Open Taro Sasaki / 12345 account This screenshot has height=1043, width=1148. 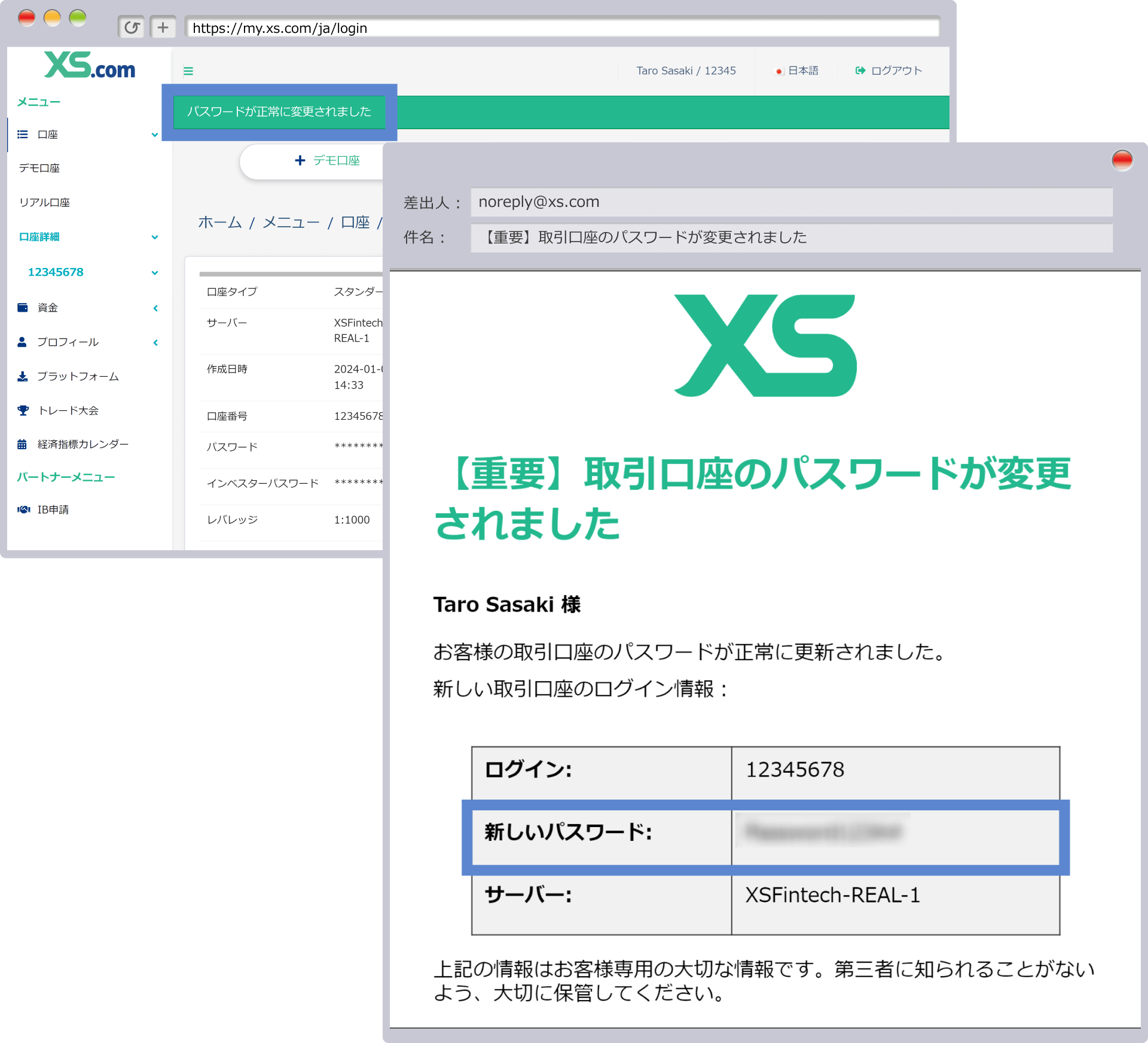pyautogui.click(x=686, y=71)
